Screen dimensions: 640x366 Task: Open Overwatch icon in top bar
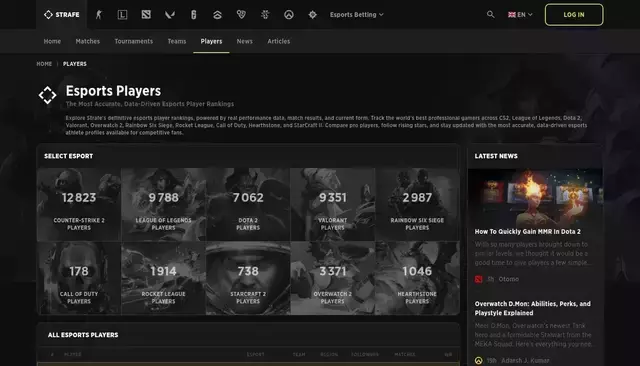[289, 15]
